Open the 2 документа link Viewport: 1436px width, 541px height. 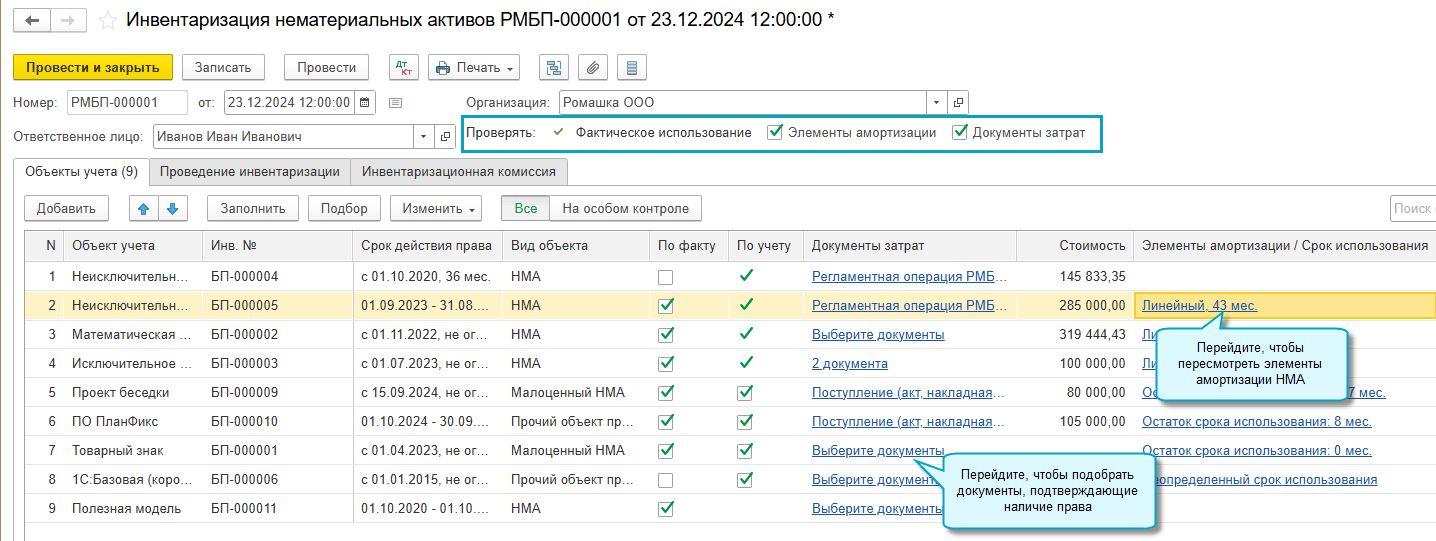point(849,363)
